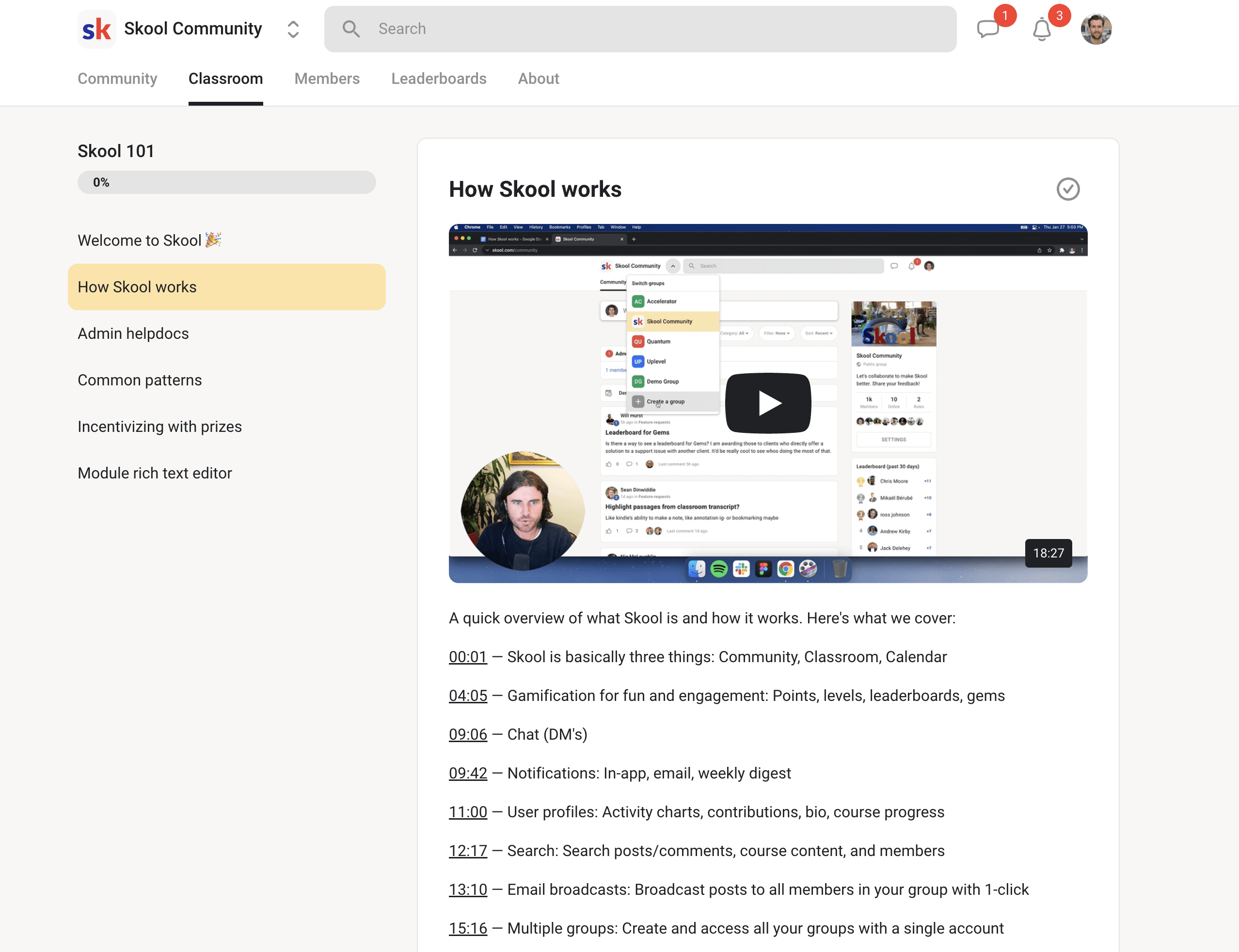The width and height of the screenshot is (1239, 952).
Task: Open the About tab
Action: pyautogui.click(x=538, y=79)
